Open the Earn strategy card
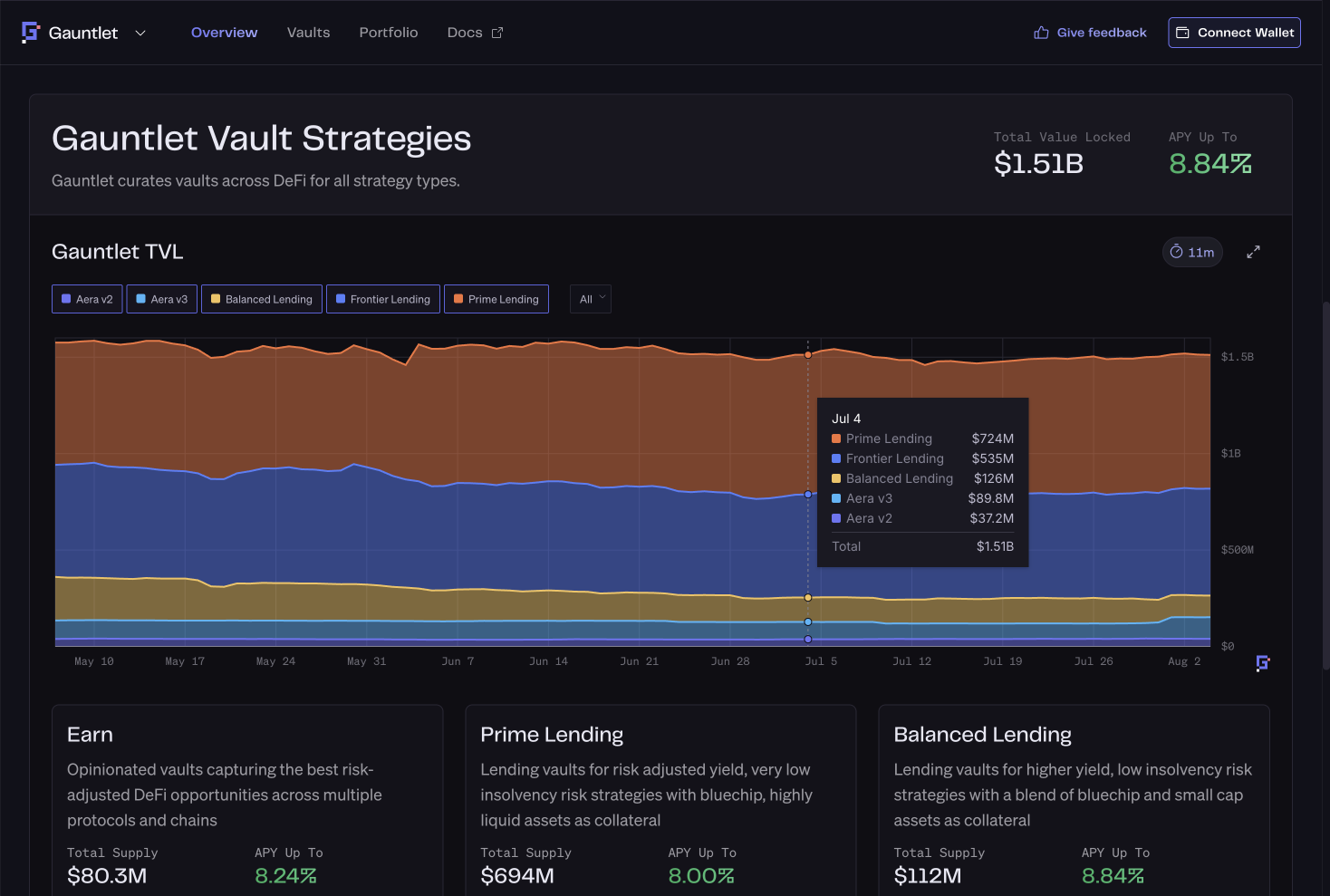The image size is (1330, 896). (247, 801)
